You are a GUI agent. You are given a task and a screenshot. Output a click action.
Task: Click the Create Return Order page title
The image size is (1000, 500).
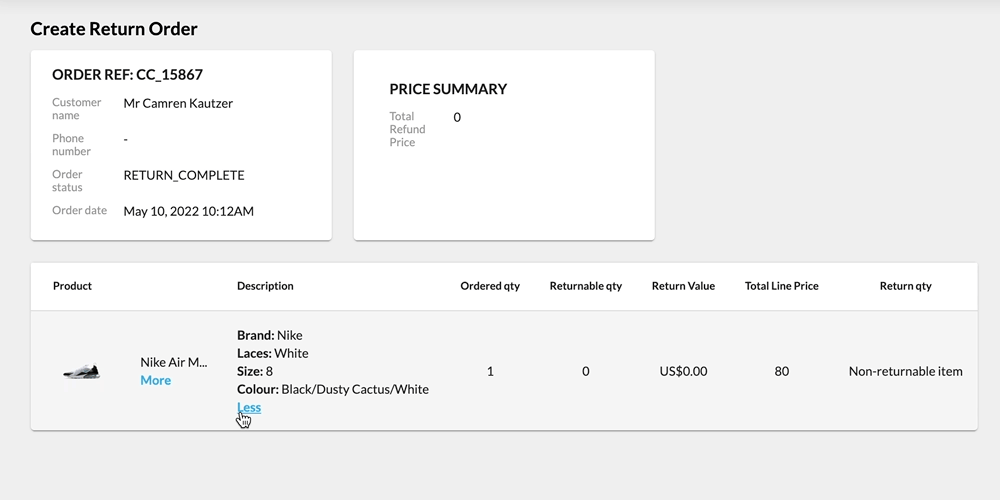(114, 29)
